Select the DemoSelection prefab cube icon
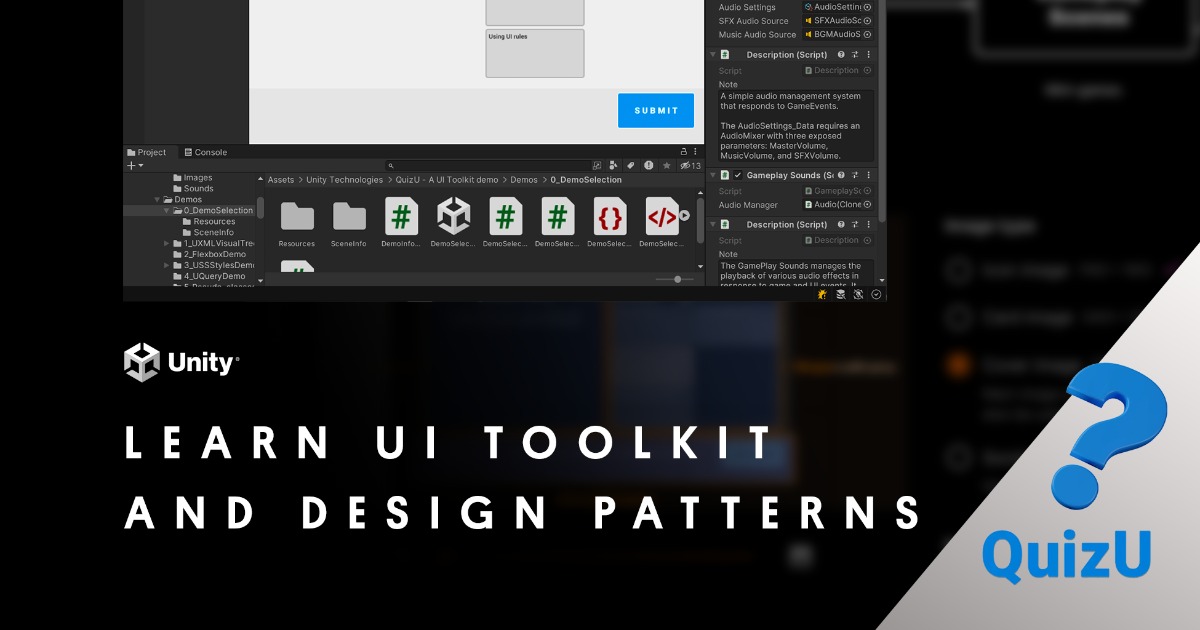1200x630 pixels. [x=454, y=217]
